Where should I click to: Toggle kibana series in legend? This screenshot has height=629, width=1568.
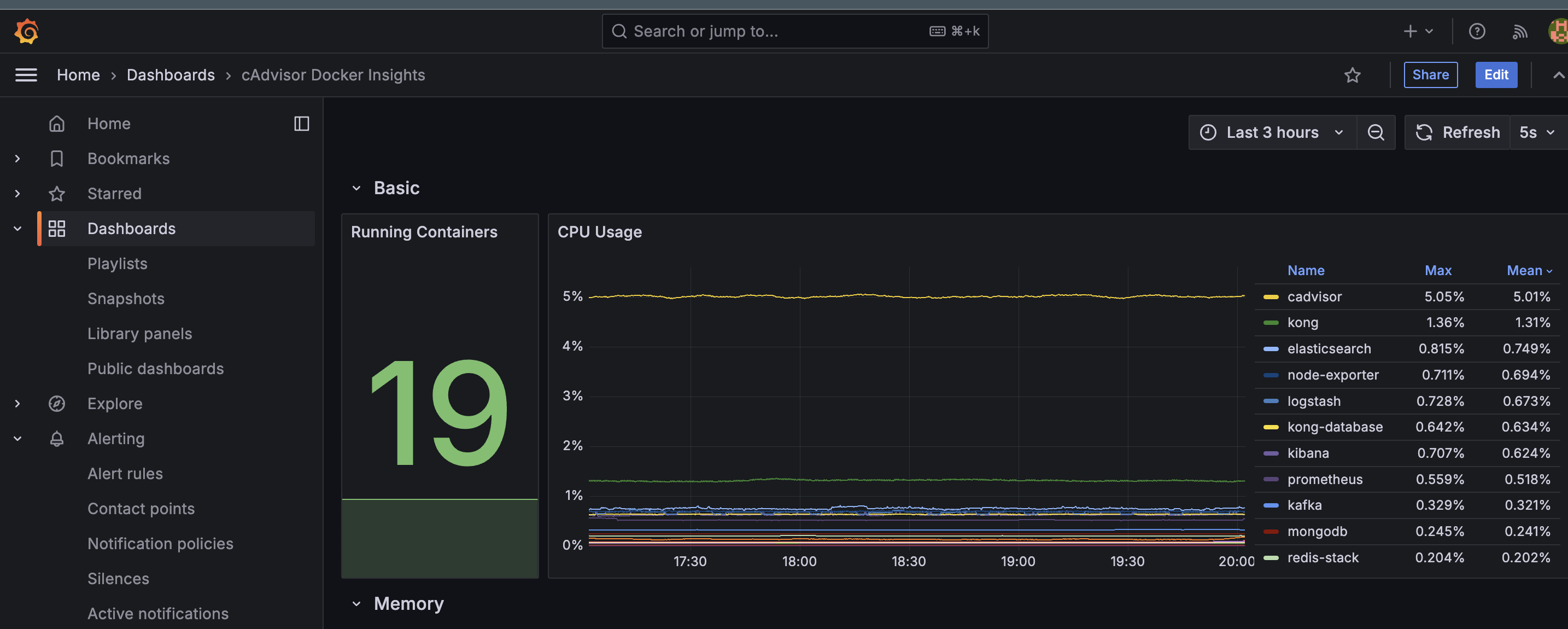pyautogui.click(x=1308, y=453)
